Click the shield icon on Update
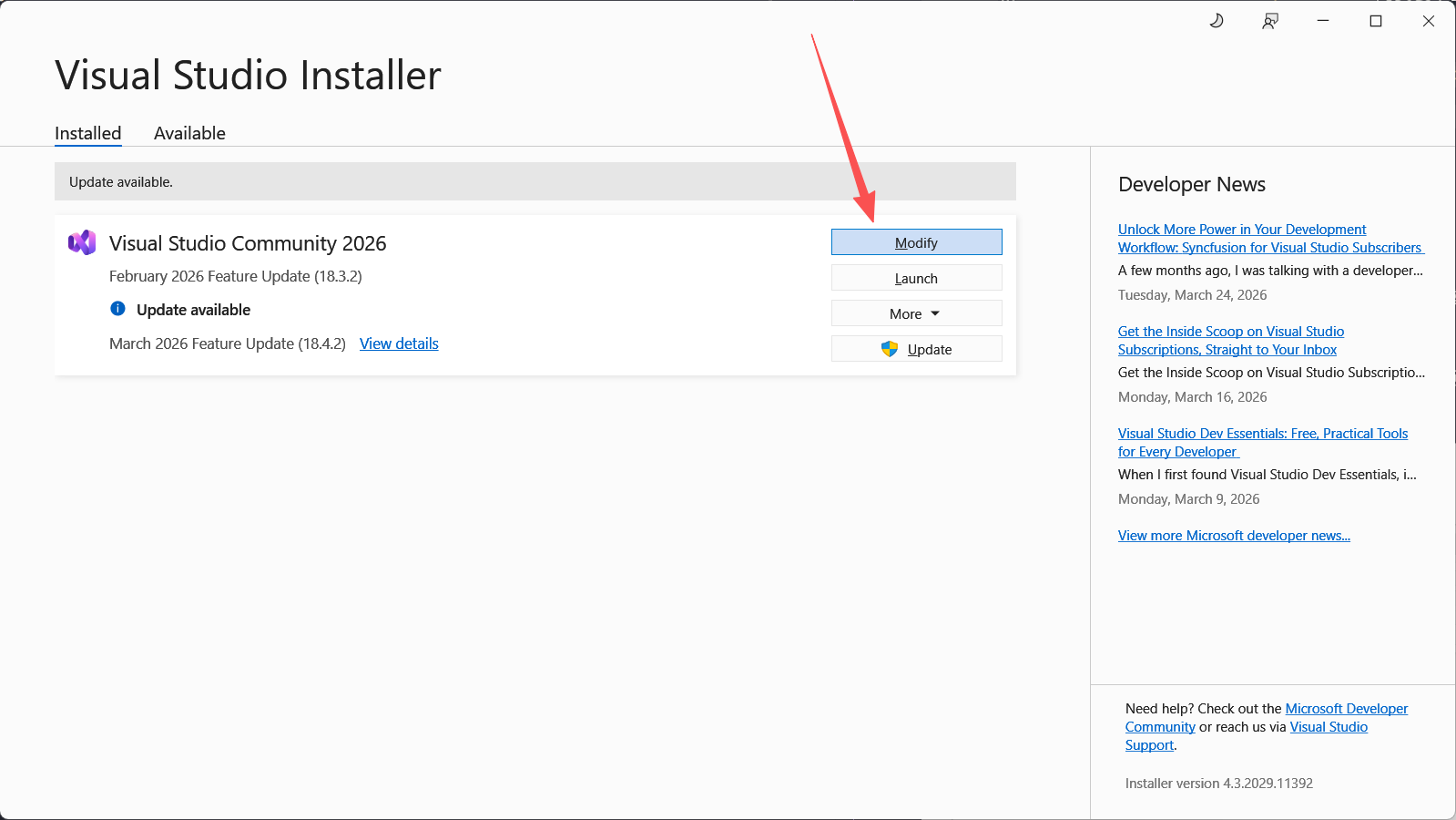1456x820 pixels. pyautogui.click(x=890, y=349)
